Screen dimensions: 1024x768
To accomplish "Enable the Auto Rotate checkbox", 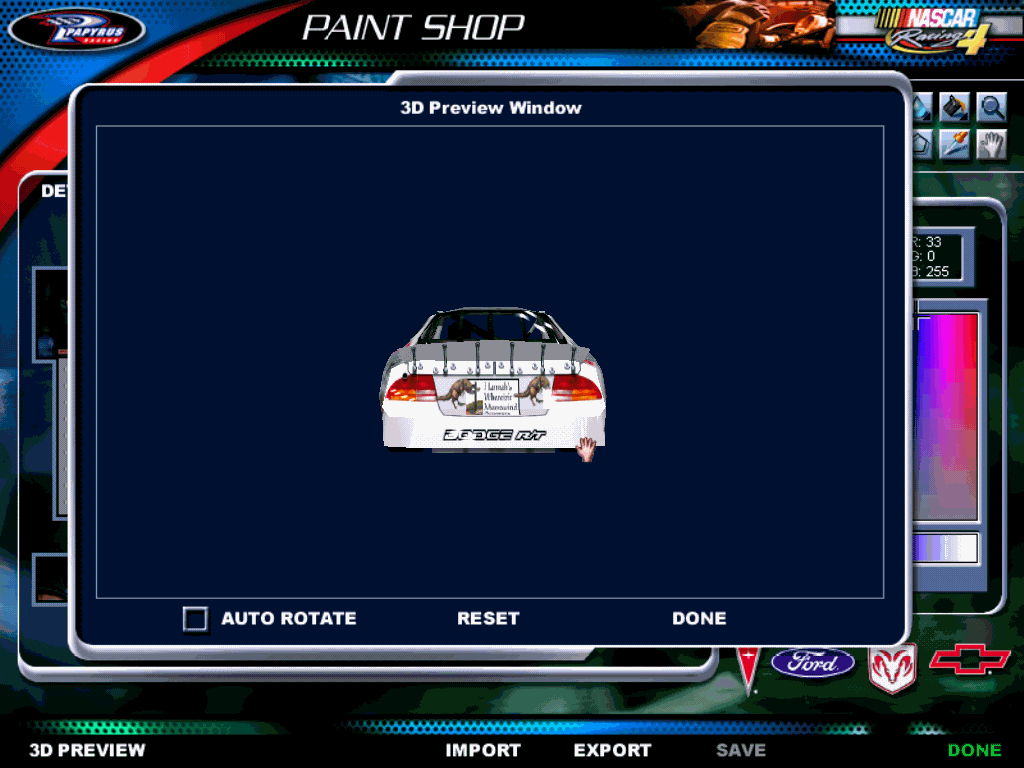I will (195, 619).
